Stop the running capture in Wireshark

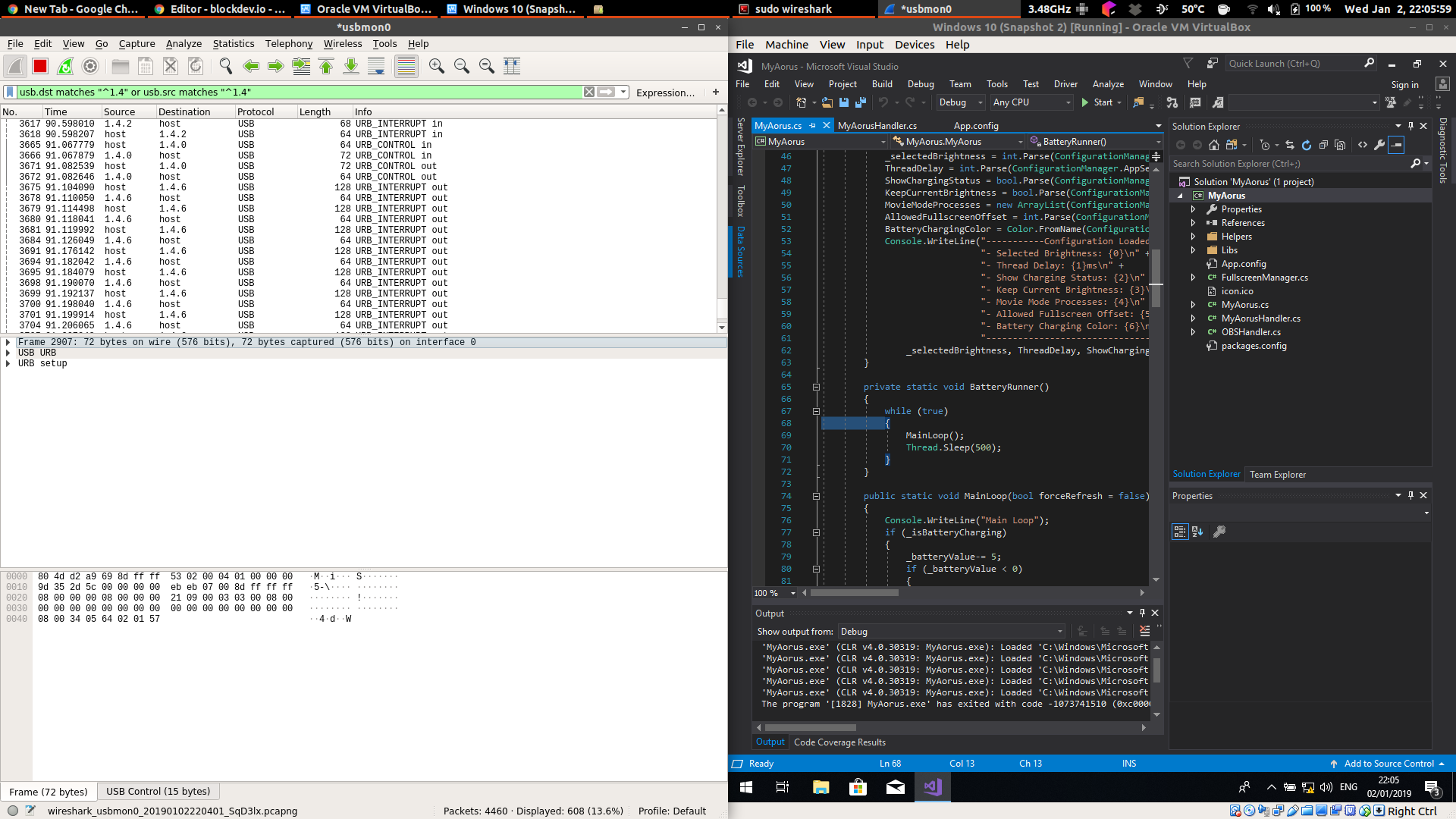(x=39, y=66)
